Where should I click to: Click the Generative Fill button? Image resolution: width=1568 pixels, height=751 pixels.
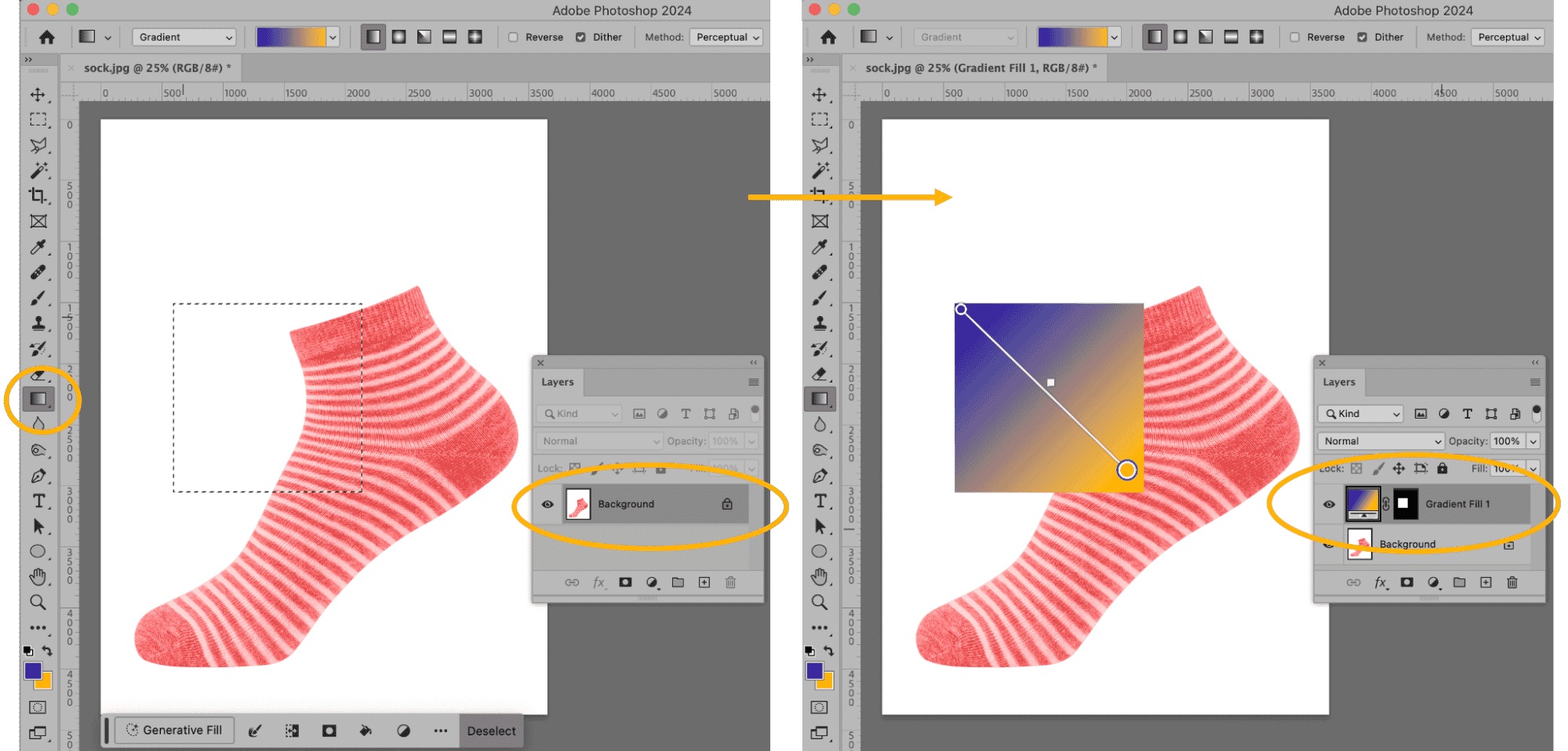(x=174, y=730)
